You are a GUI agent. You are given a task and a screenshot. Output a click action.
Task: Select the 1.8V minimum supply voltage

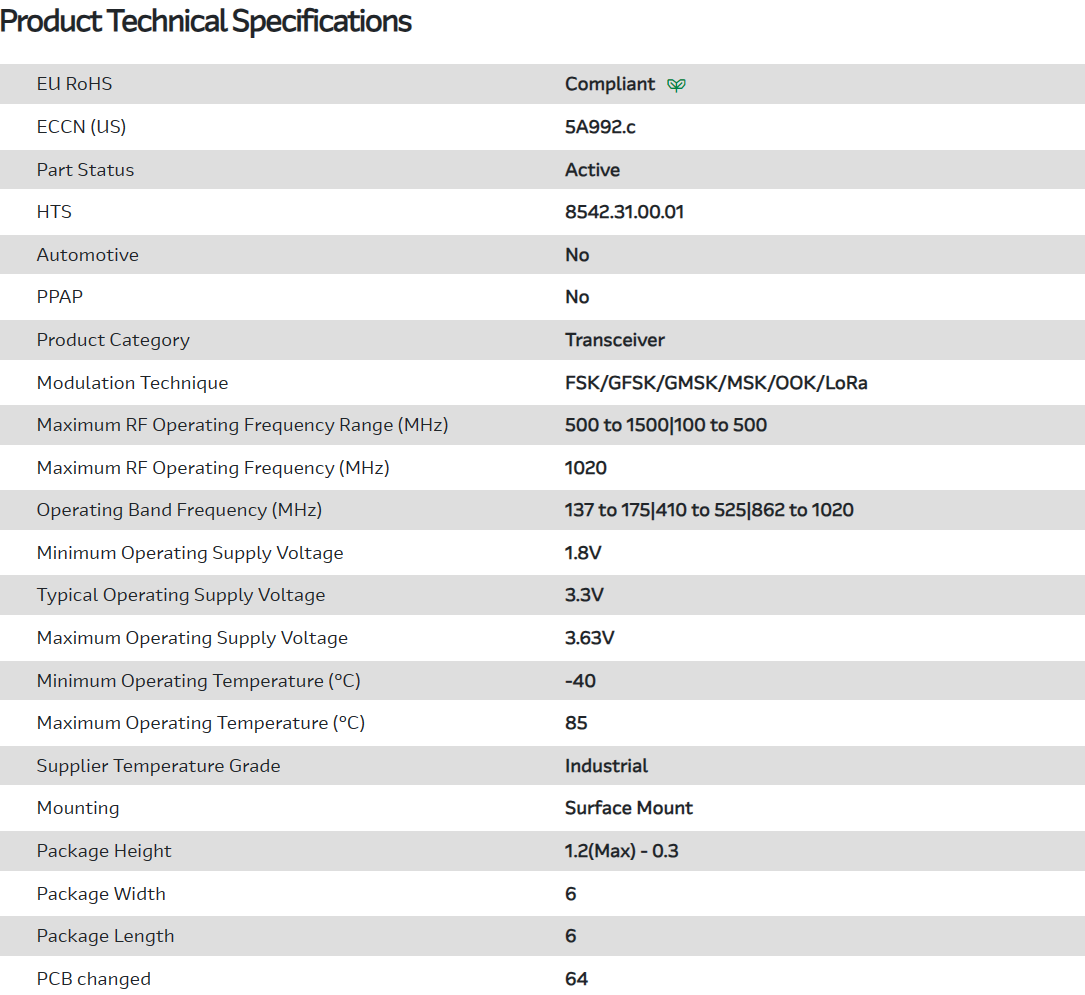tap(583, 553)
